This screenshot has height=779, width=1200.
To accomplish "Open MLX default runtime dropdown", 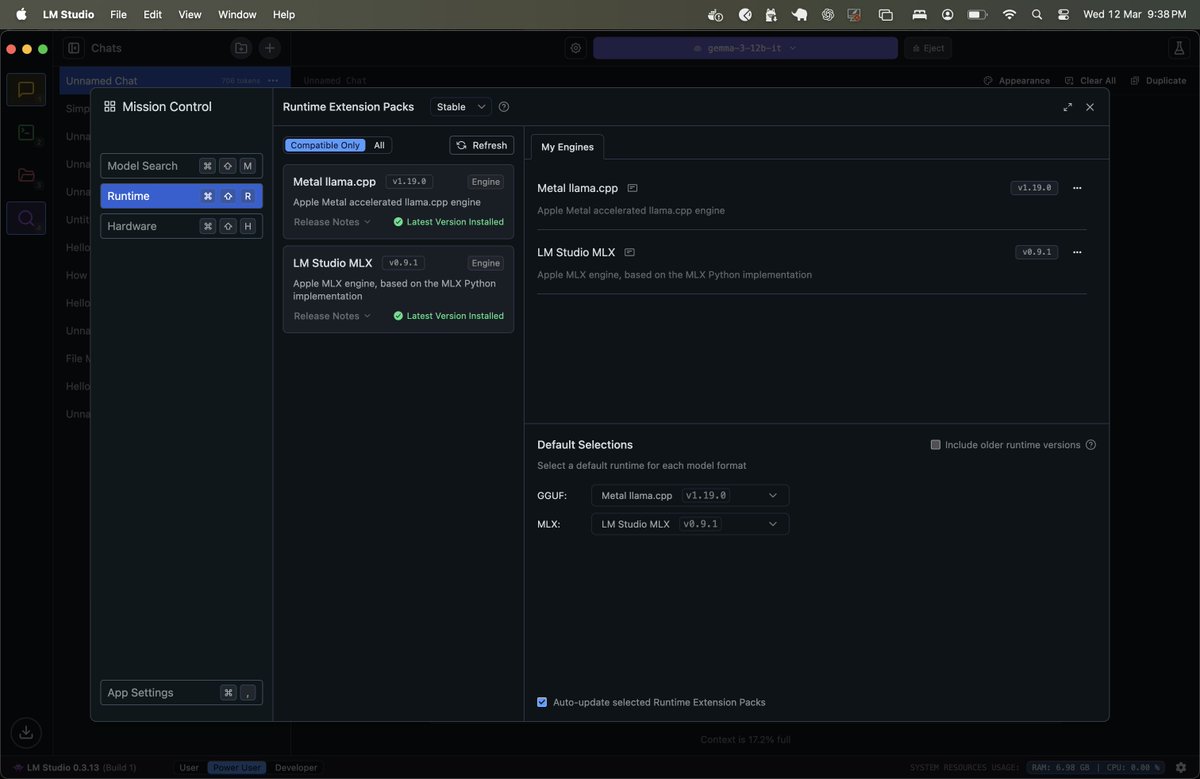I will pos(690,524).
